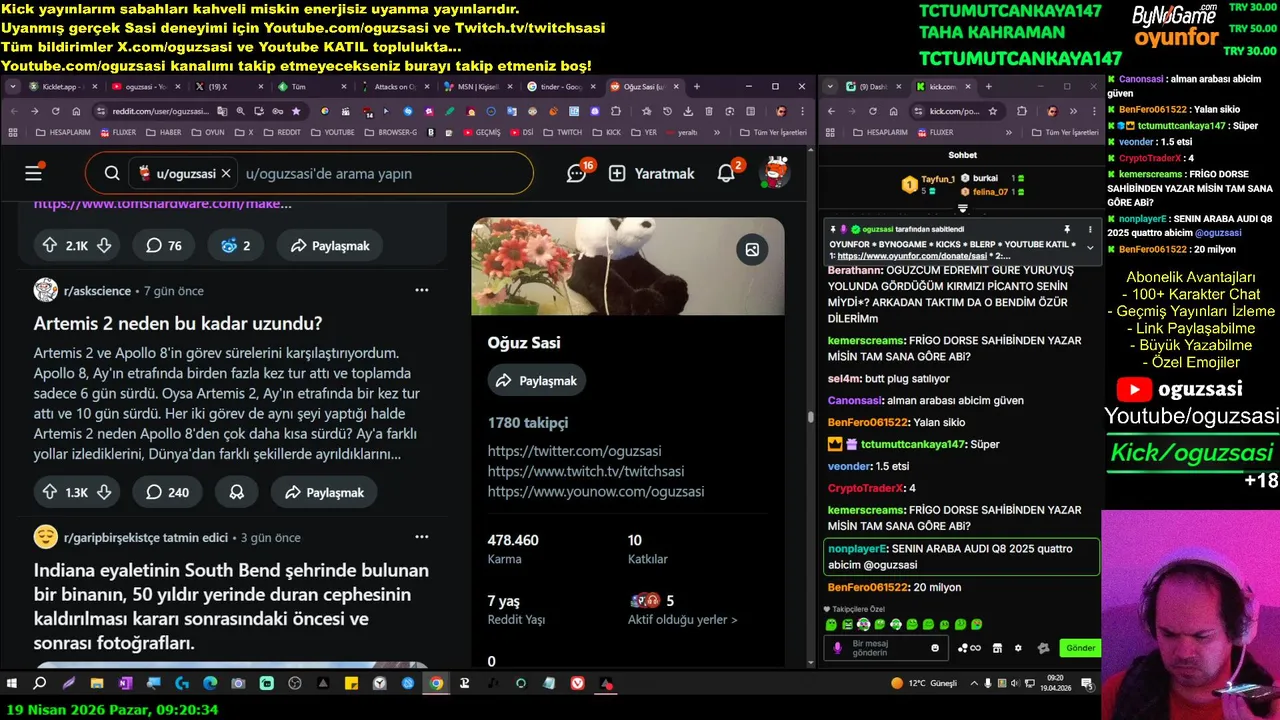Open the twitter.com/oguzsasi profile link

(x=574, y=451)
